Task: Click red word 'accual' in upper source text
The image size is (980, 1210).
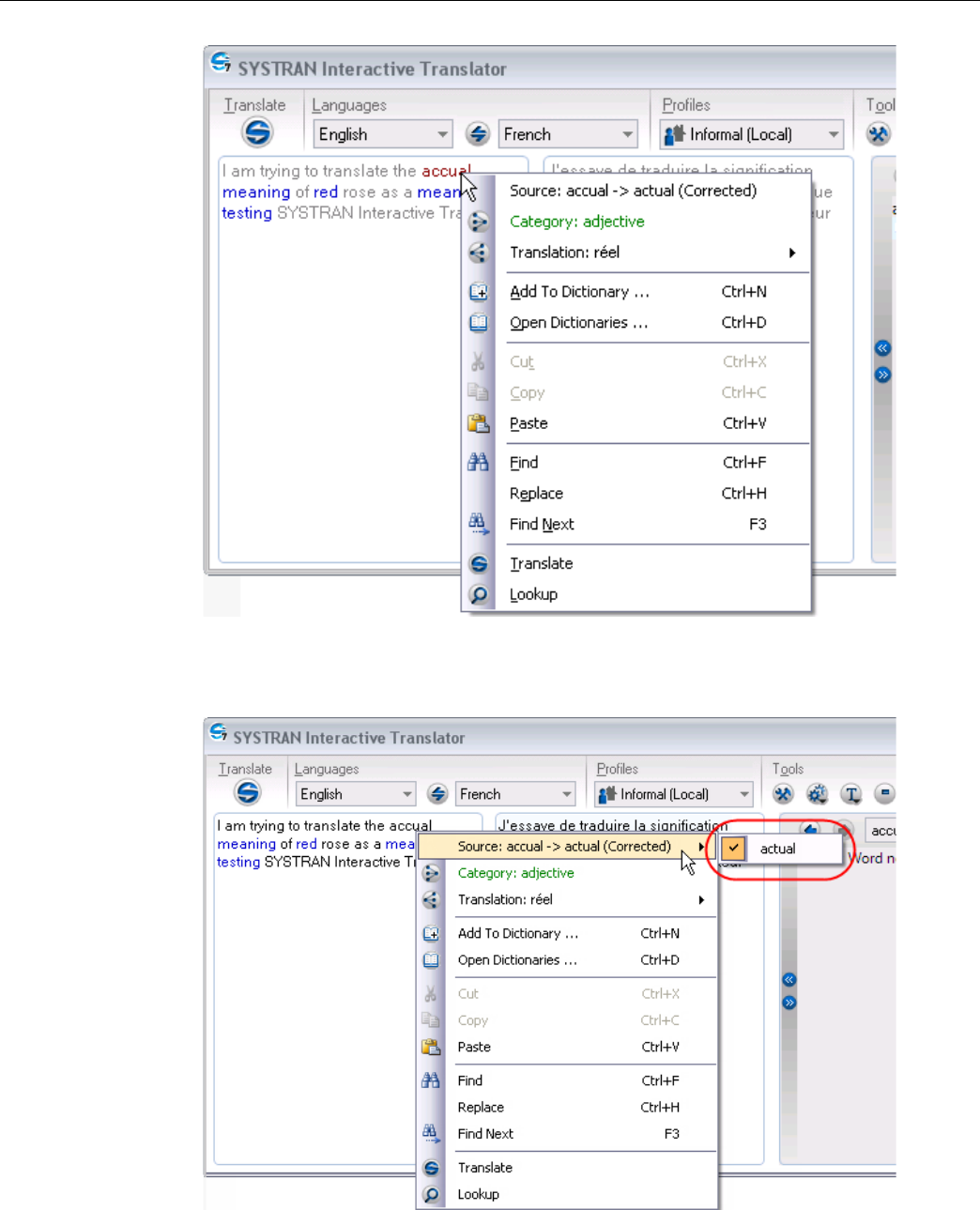Action: coord(446,171)
